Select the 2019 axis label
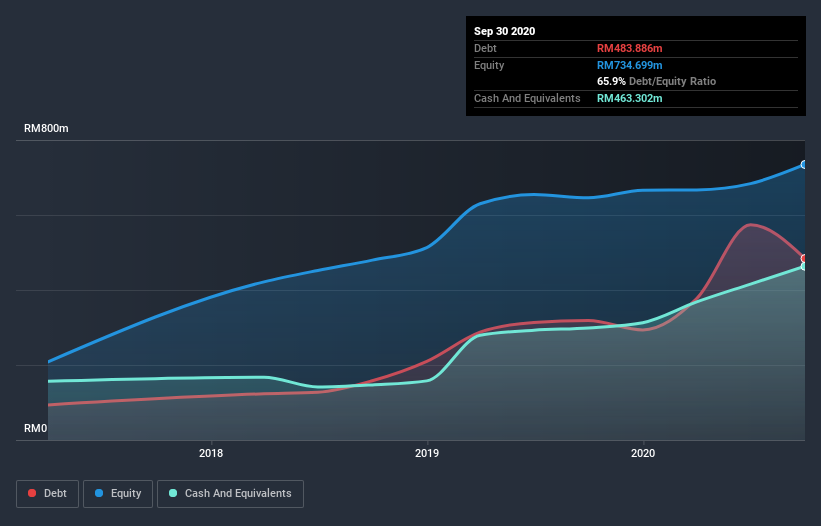Viewport: 821px width, 526px height. point(427,453)
